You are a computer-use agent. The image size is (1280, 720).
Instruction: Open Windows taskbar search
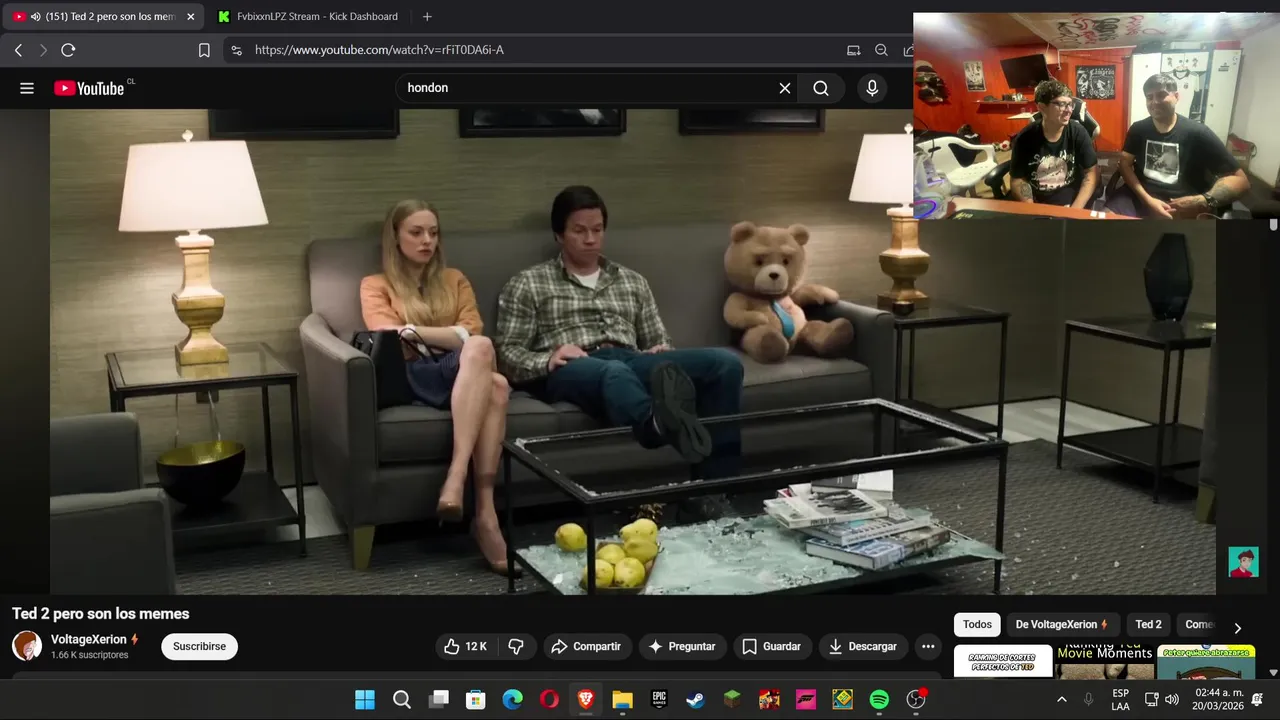[x=402, y=700]
